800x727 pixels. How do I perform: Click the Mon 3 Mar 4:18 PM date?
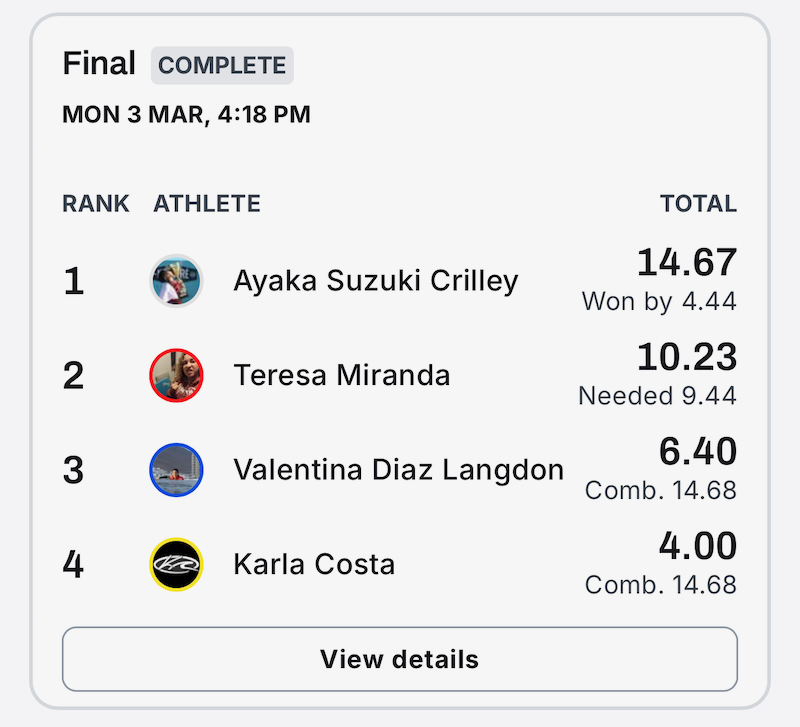point(186,114)
